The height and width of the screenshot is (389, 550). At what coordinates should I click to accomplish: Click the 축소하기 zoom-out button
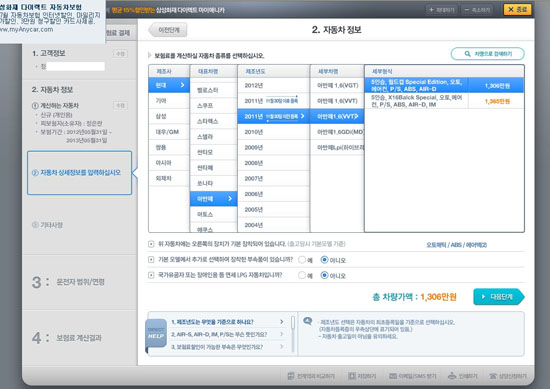coord(477,10)
